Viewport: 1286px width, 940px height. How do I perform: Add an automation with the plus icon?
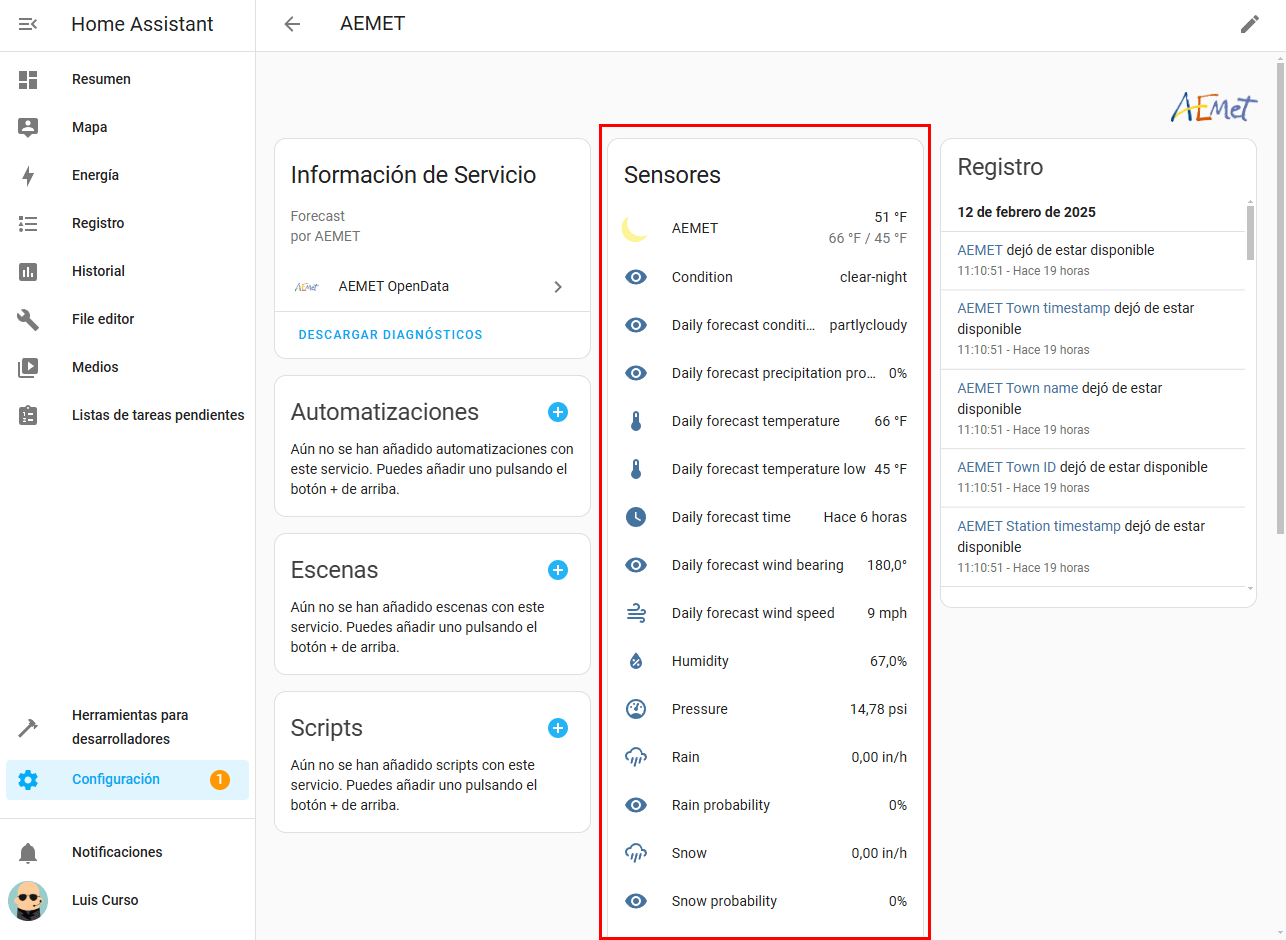pyautogui.click(x=558, y=412)
